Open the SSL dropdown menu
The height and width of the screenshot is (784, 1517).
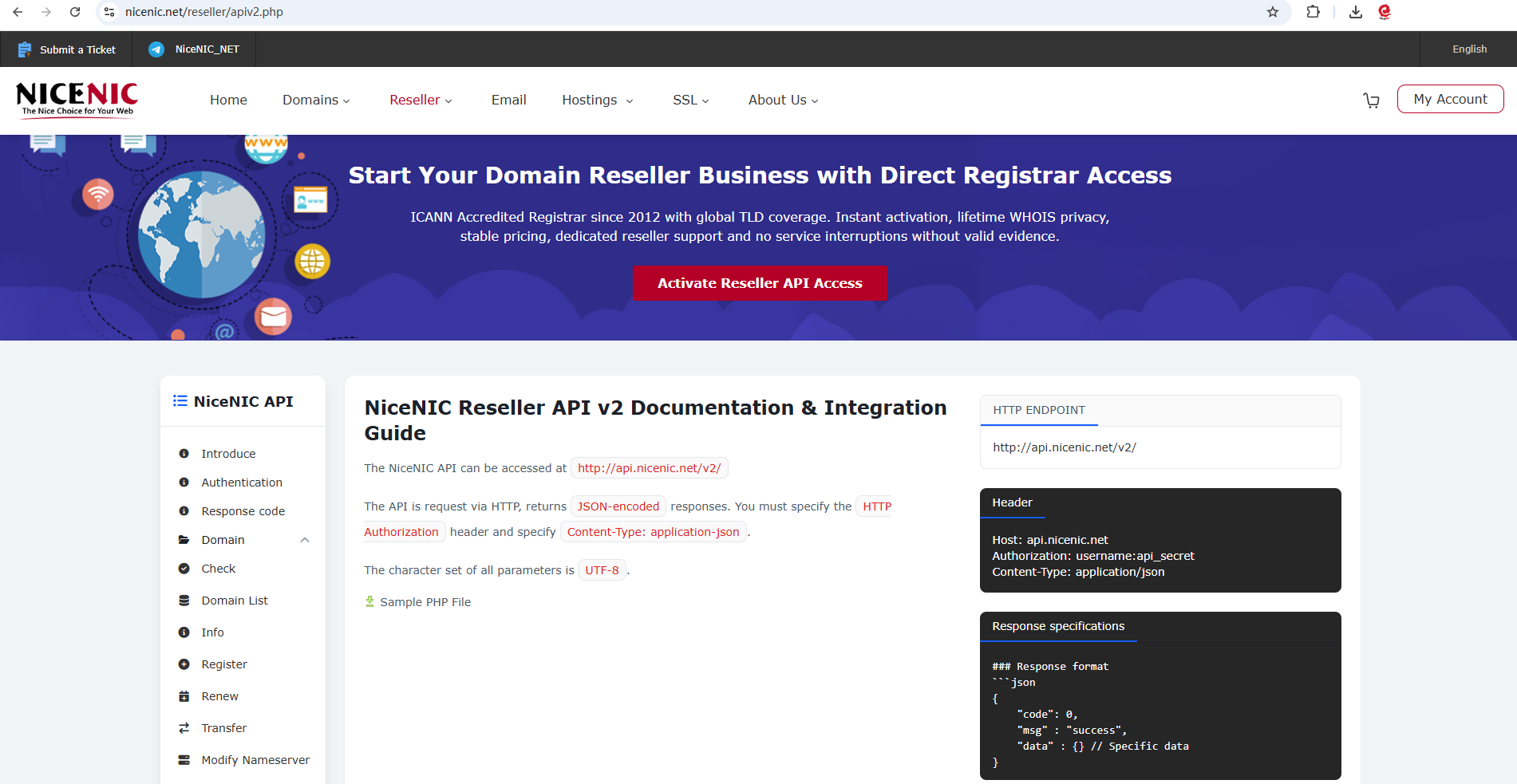click(691, 100)
